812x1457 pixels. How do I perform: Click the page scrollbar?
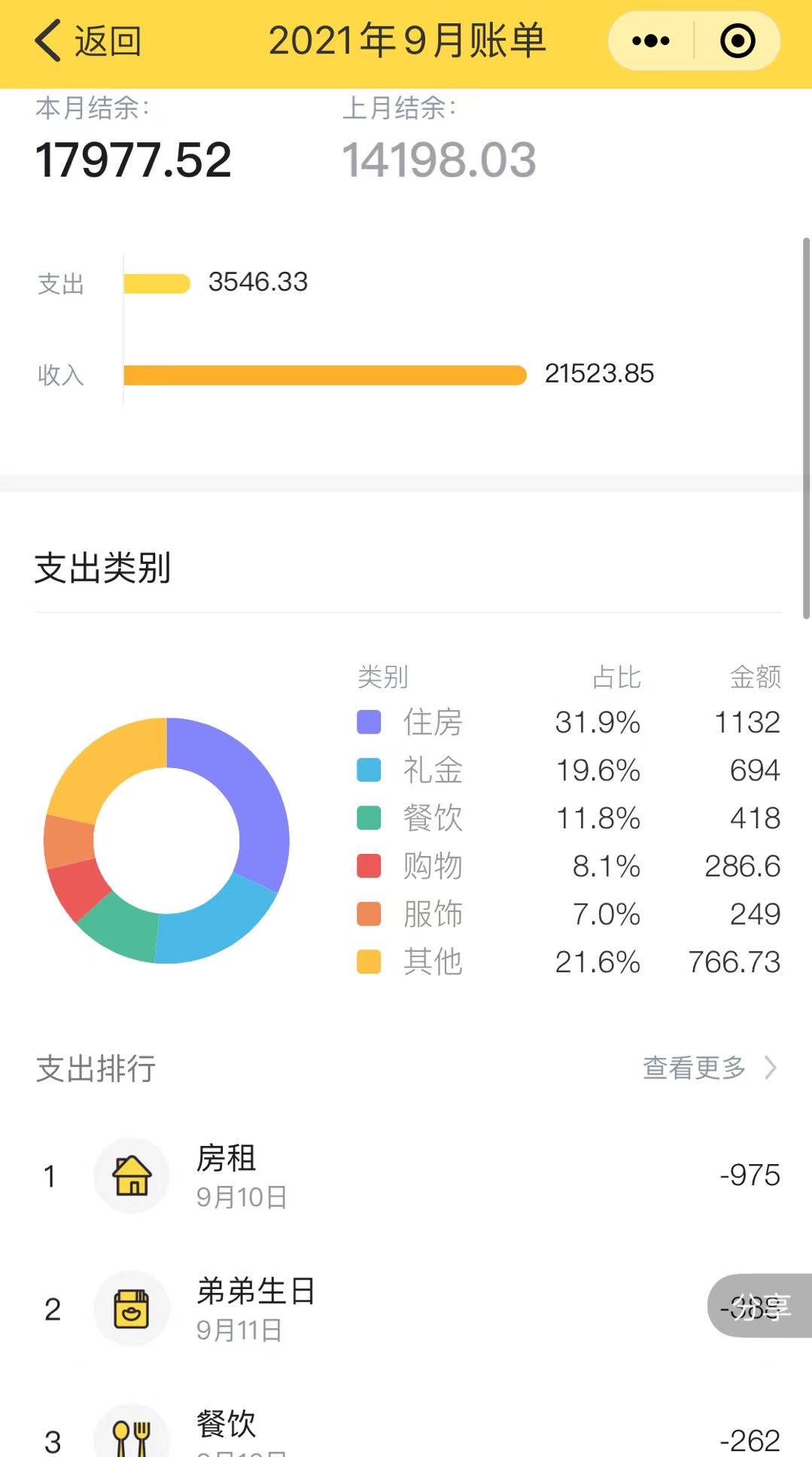pyautogui.click(x=806, y=428)
